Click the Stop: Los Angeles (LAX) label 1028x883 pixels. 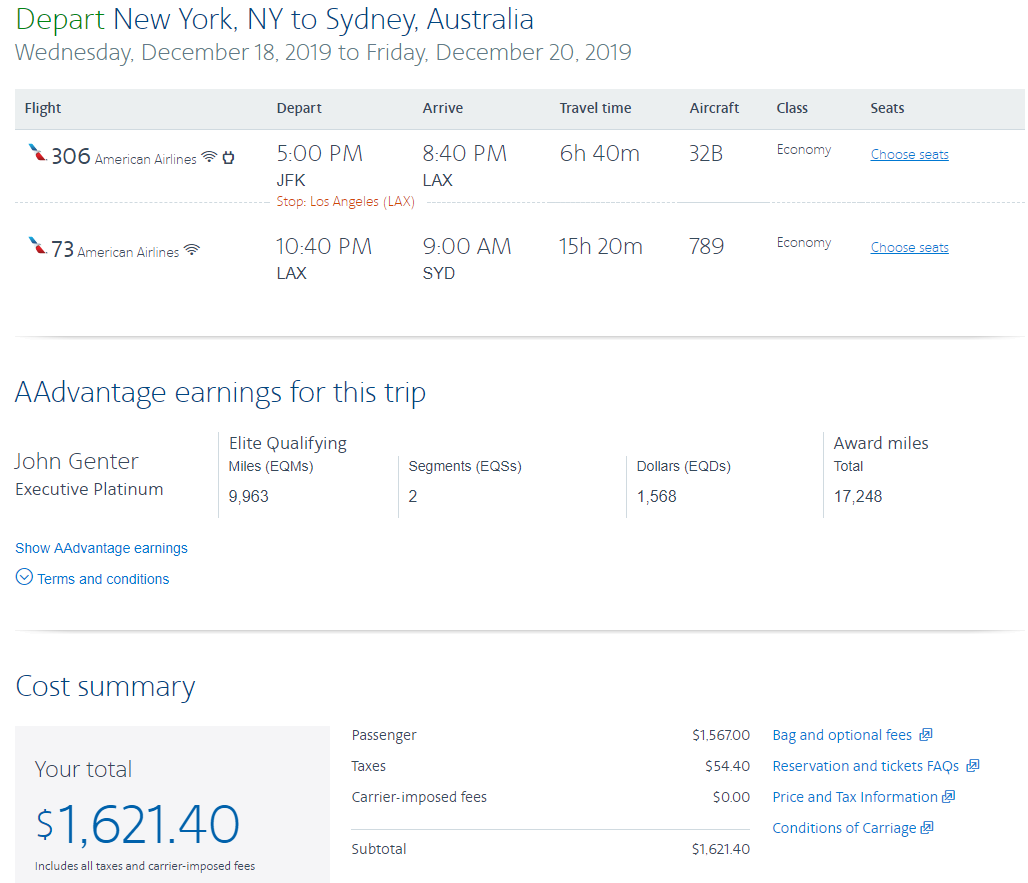345,202
